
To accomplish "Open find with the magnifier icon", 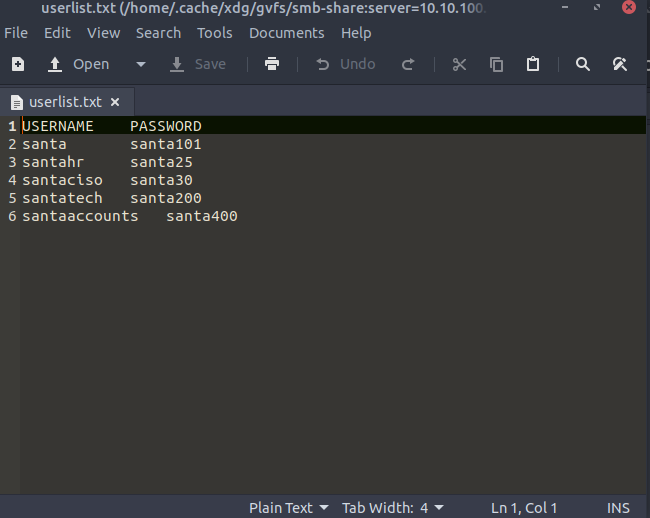I will coord(583,64).
